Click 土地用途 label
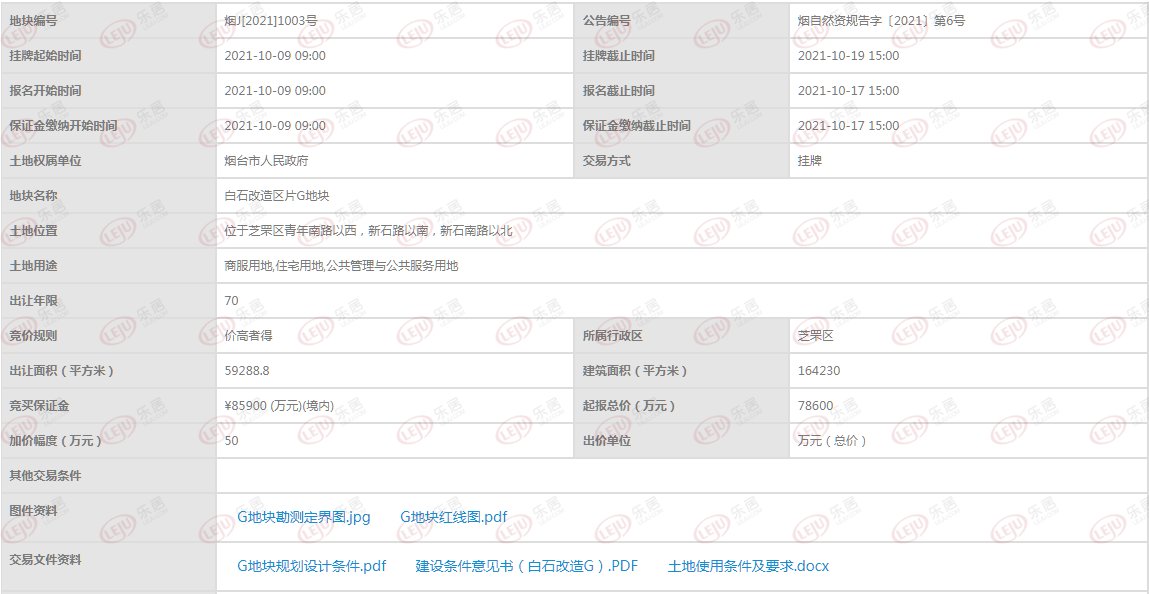The height and width of the screenshot is (594, 1149). pyautogui.click(x=33, y=266)
